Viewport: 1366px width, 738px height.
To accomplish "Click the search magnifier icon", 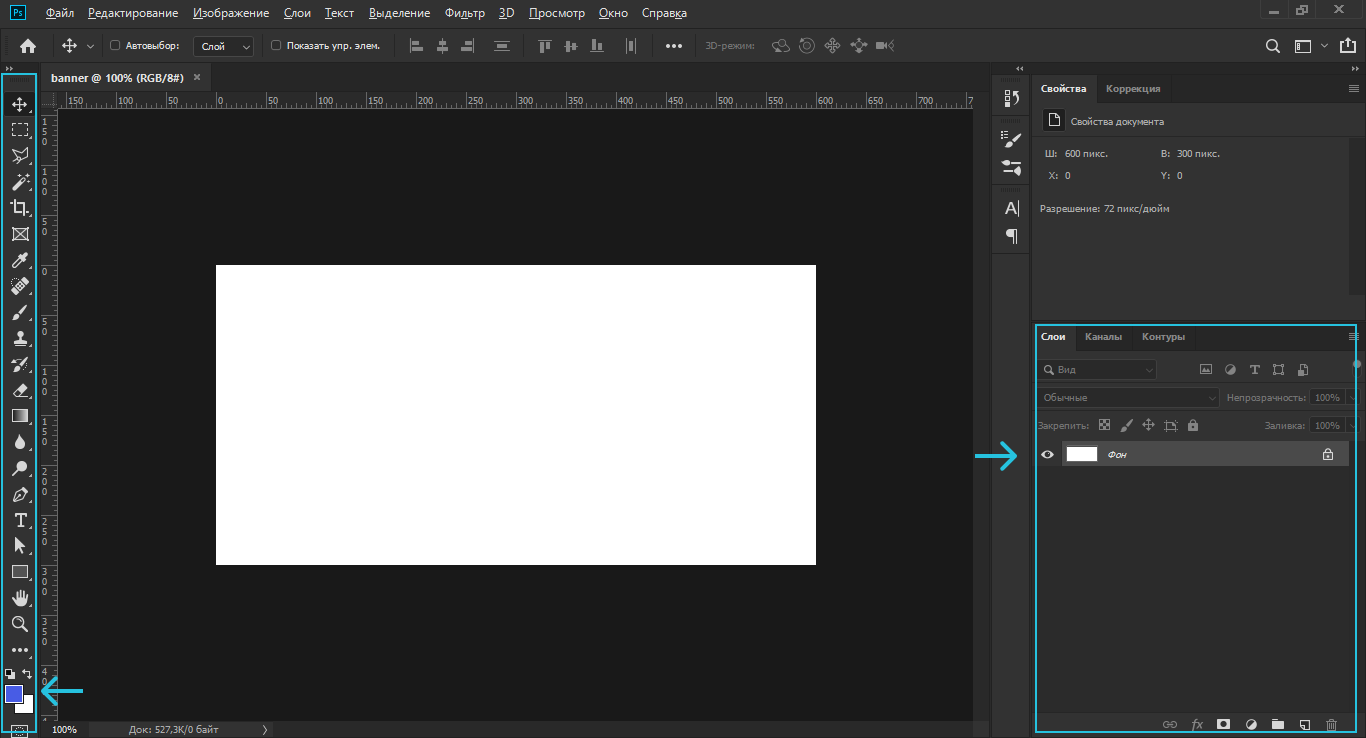I will [x=1273, y=46].
